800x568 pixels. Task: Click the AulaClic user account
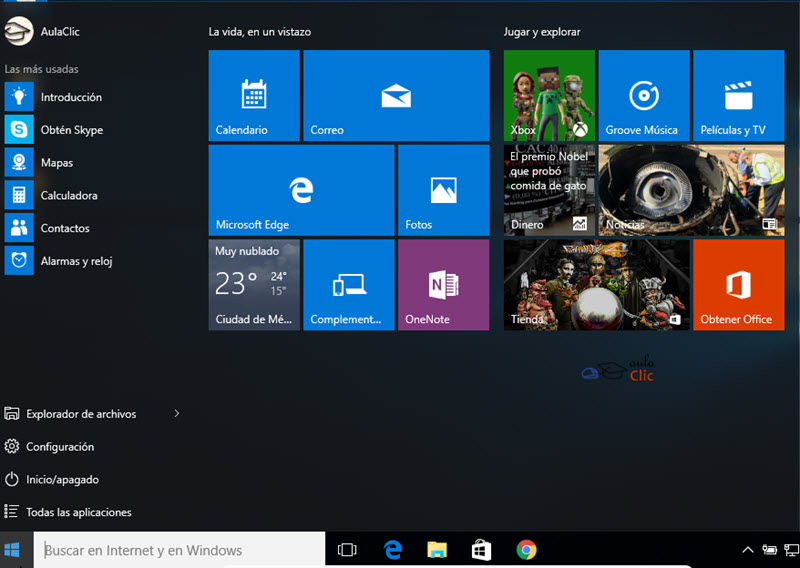[x=42, y=31]
